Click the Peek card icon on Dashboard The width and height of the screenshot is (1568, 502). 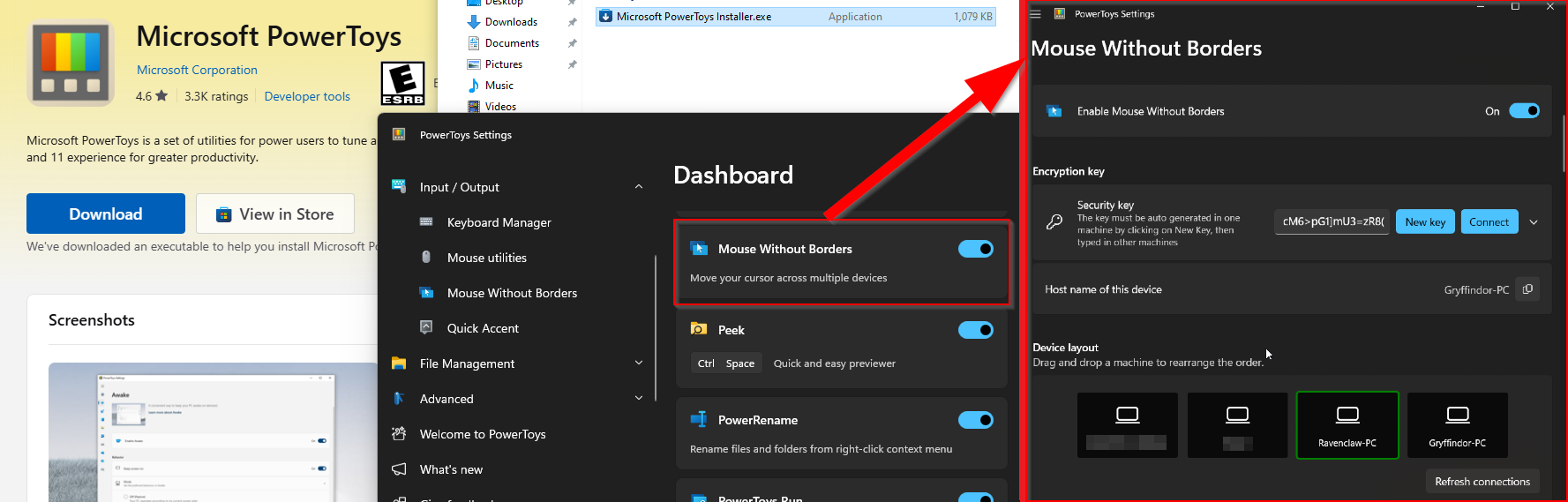pyautogui.click(x=699, y=329)
